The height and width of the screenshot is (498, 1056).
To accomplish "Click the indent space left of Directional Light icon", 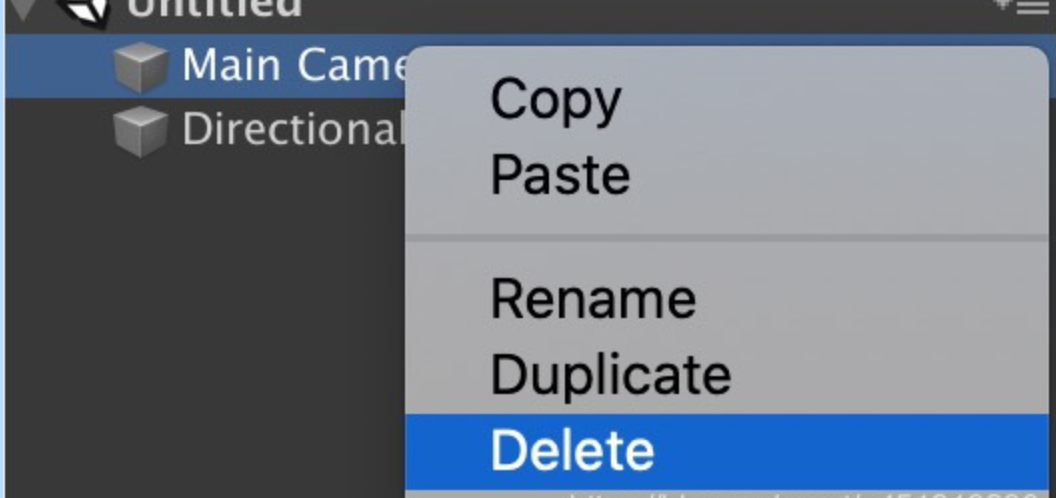I will point(60,130).
